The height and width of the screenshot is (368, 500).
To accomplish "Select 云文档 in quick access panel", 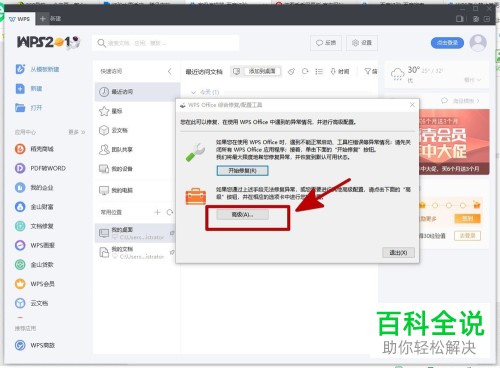I will pos(137,130).
